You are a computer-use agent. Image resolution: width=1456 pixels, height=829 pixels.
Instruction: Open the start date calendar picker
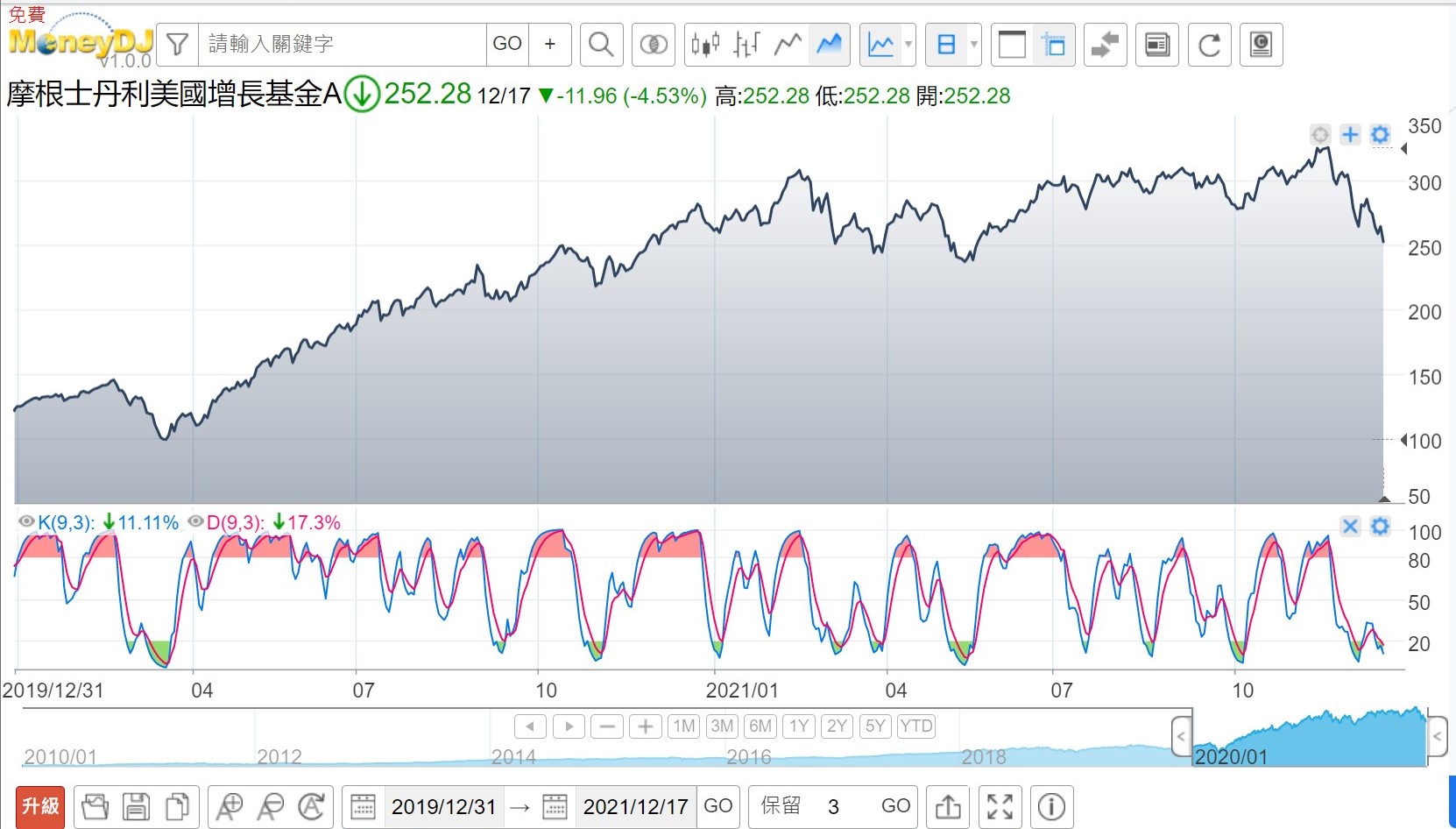363,806
